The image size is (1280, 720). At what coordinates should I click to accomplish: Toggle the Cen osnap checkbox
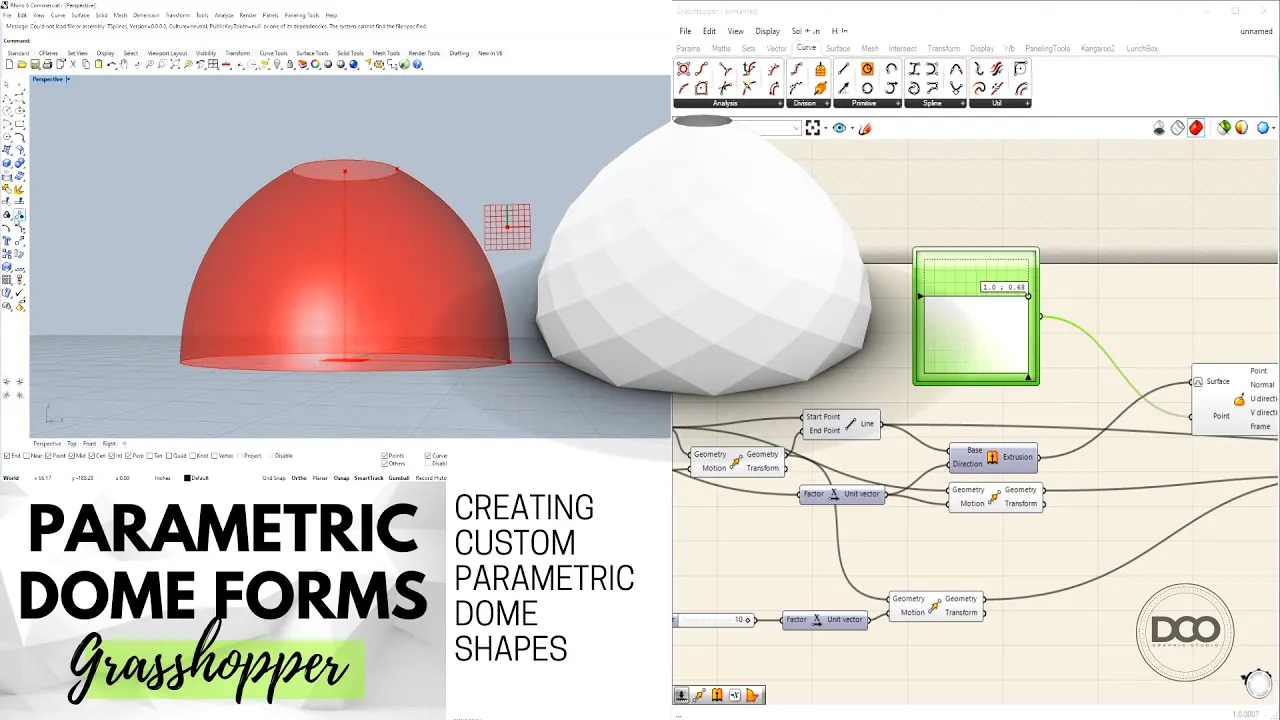point(92,456)
